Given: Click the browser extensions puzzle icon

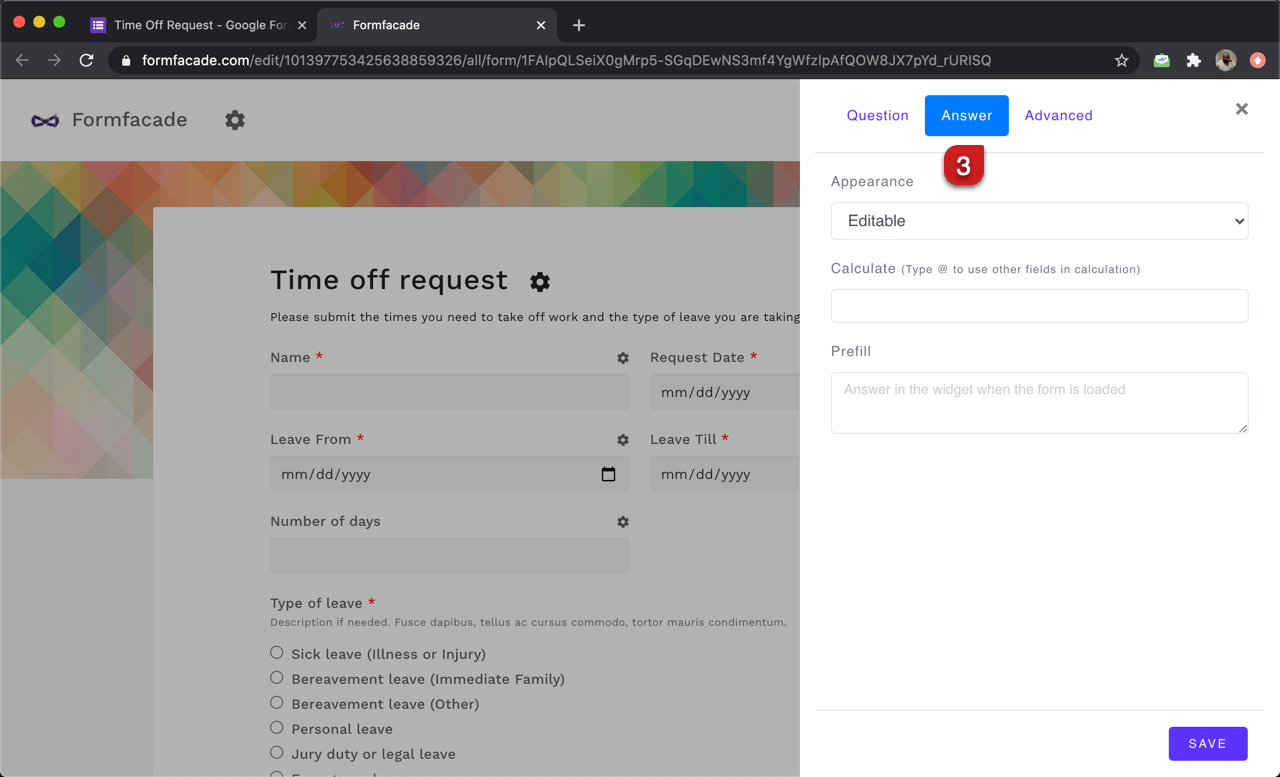Looking at the screenshot, I should (x=1193, y=60).
